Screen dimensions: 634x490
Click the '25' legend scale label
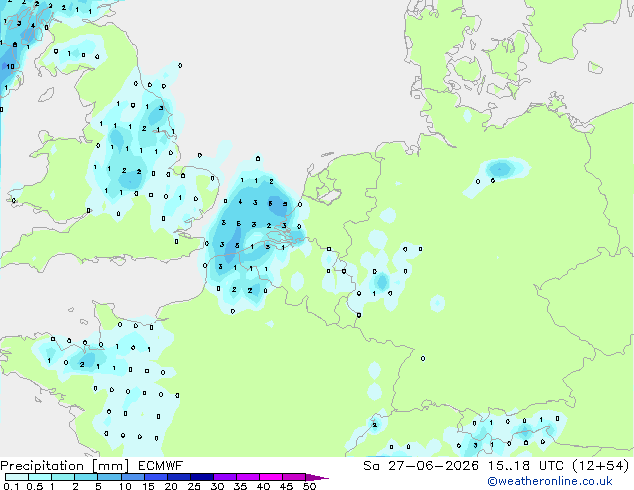point(194,486)
